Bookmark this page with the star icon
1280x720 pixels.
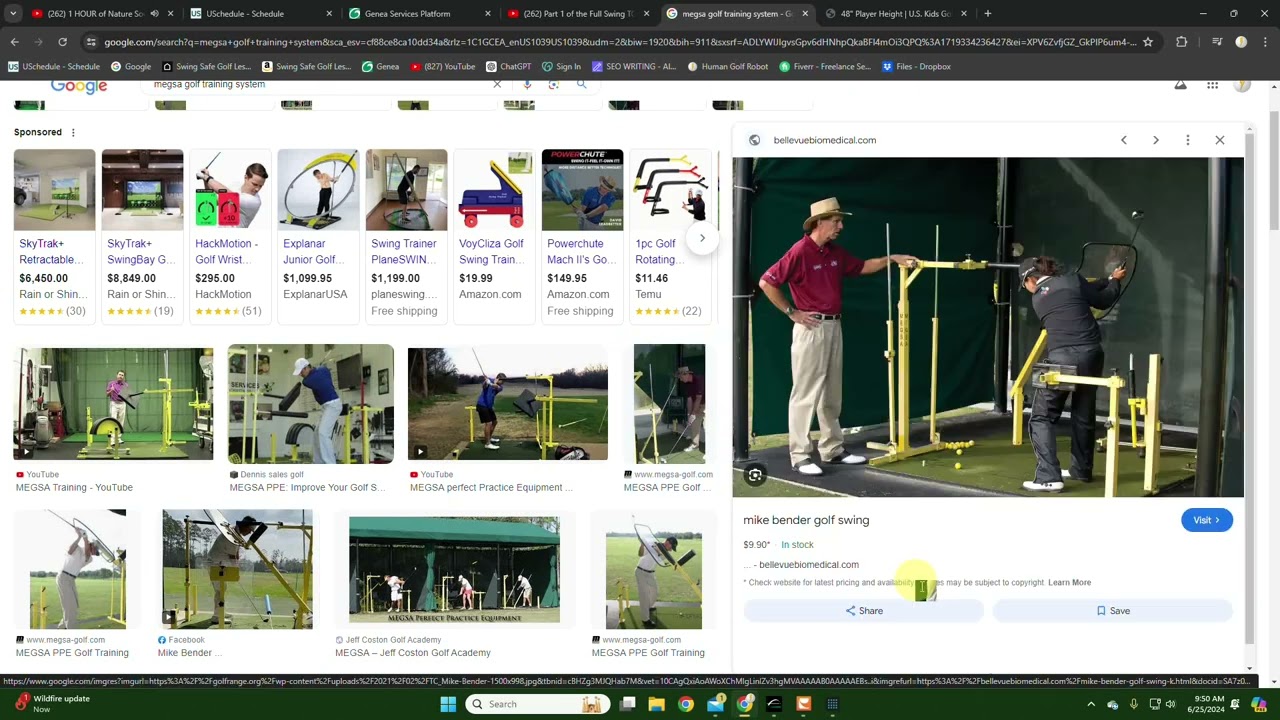(1148, 42)
